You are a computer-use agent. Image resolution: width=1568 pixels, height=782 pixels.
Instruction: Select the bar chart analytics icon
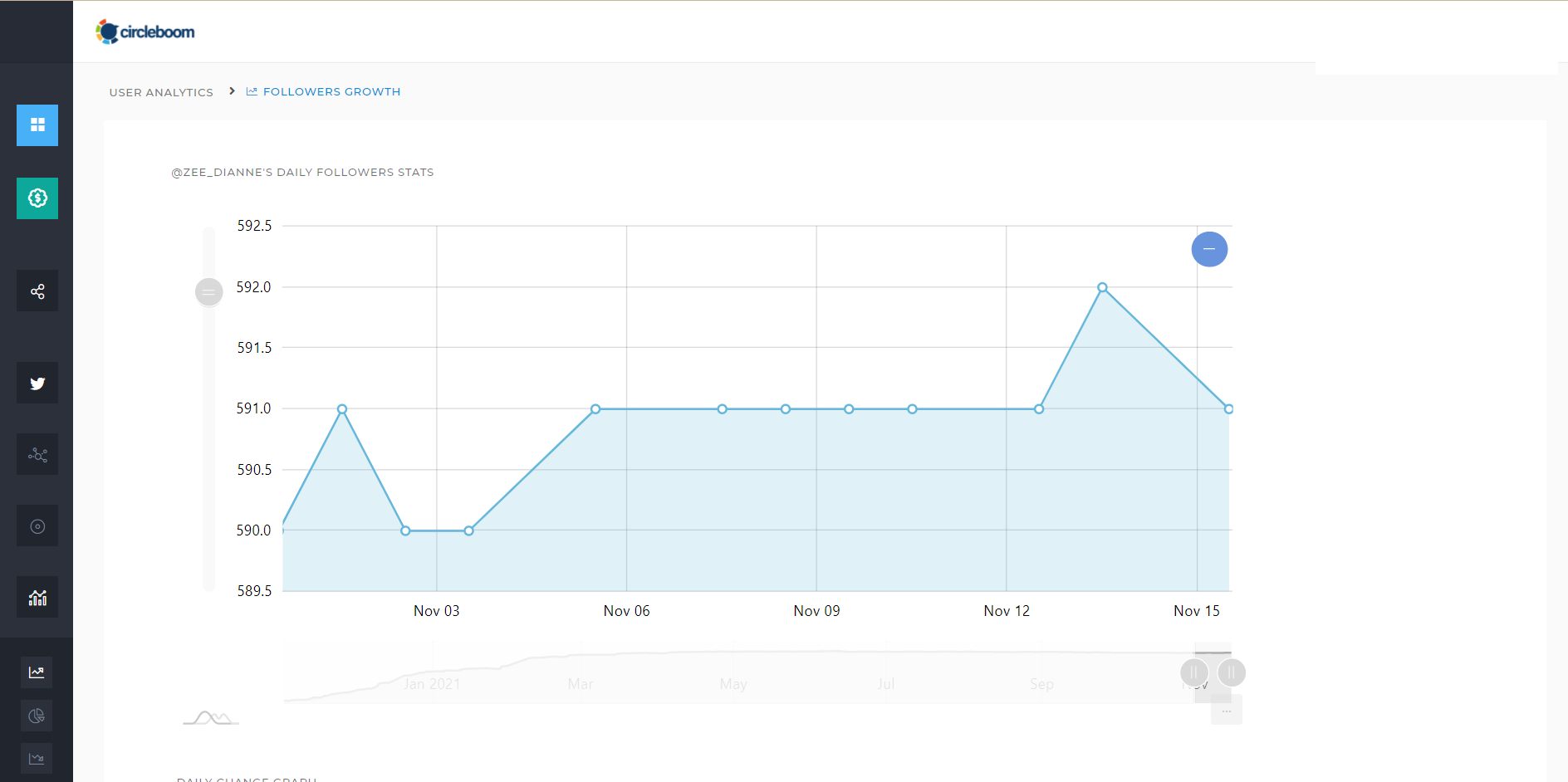[37, 597]
